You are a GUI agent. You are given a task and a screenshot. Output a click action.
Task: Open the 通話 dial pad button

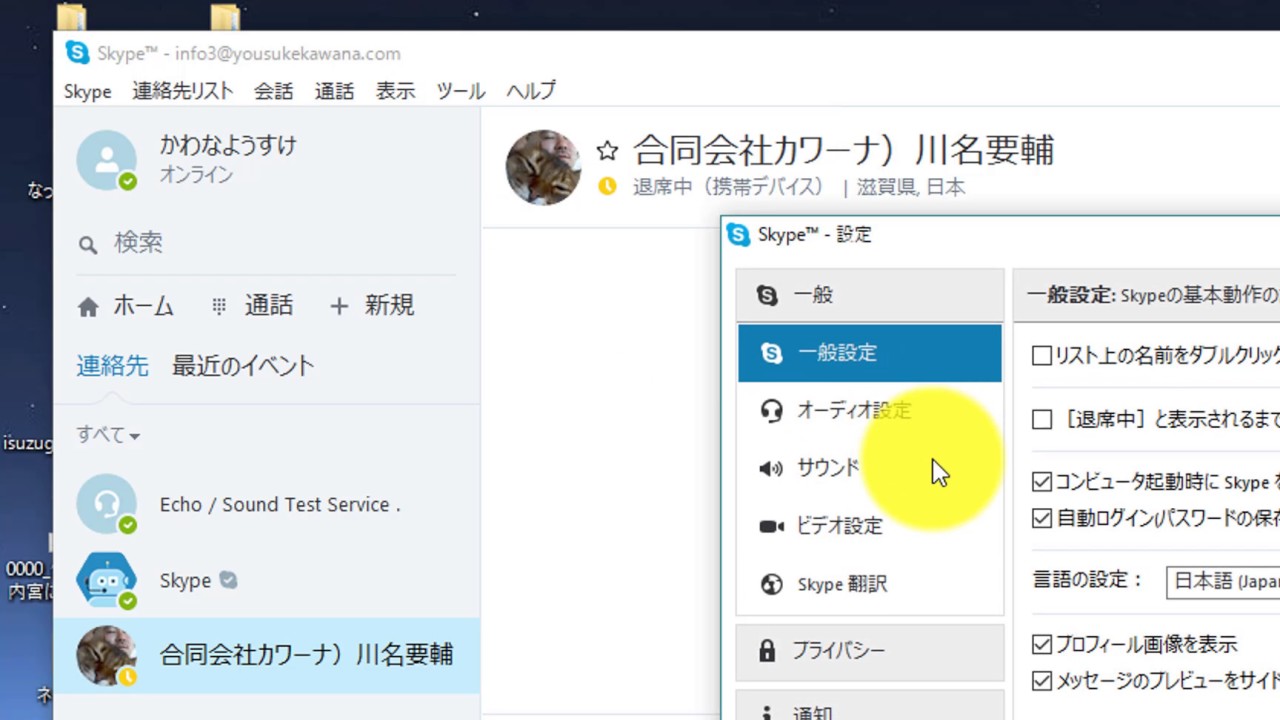(x=252, y=306)
